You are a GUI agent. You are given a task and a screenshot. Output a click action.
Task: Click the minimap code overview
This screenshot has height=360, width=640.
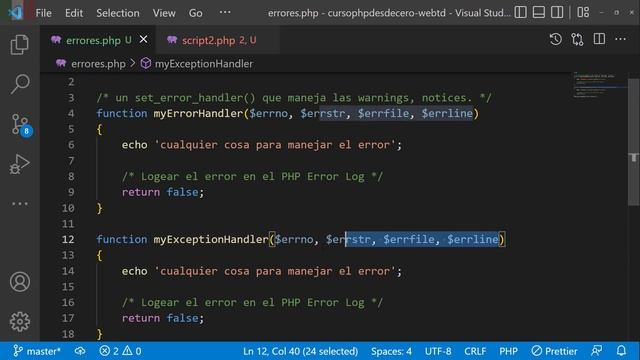(x=599, y=85)
